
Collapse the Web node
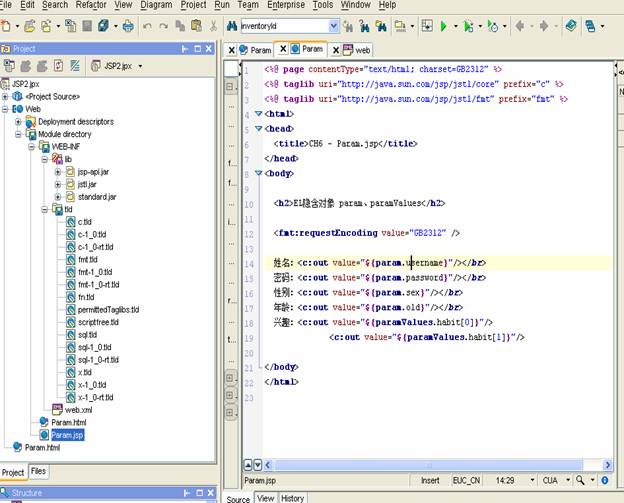tap(5, 109)
